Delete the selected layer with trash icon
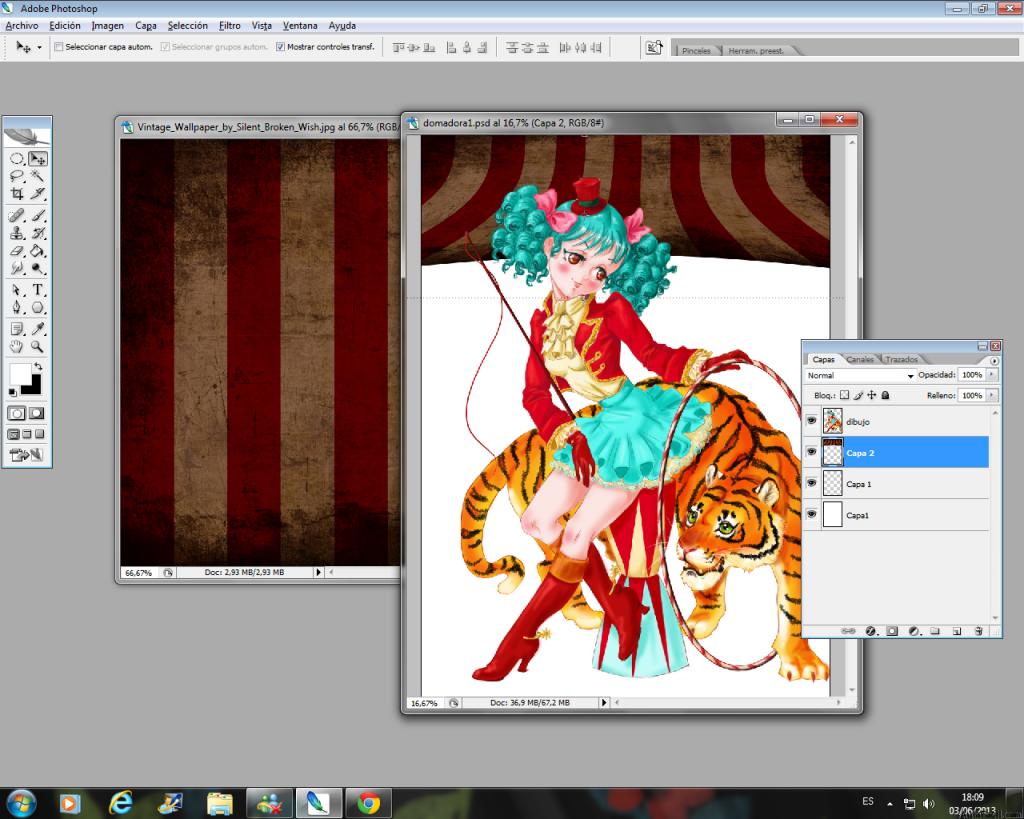Image resolution: width=1024 pixels, height=819 pixels. 978,631
